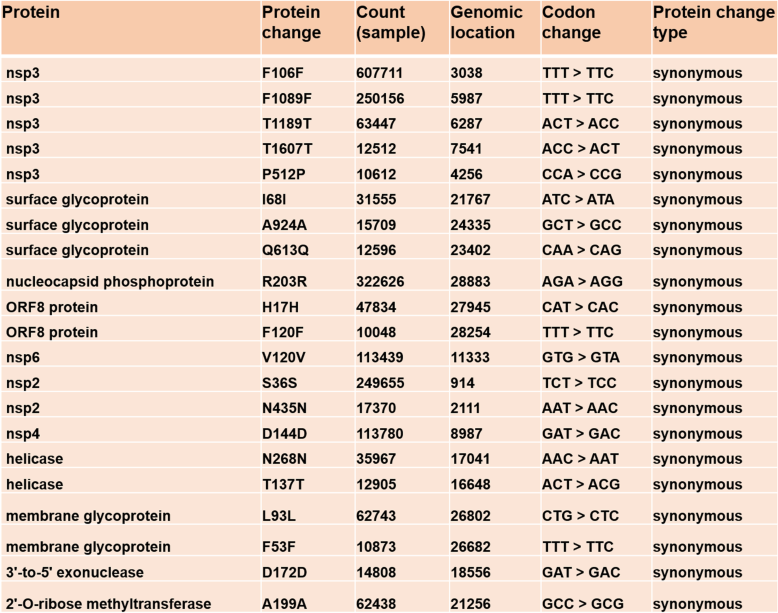778x613 pixels.
Task: Click the count value 250156
Action: tap(381, 99)
